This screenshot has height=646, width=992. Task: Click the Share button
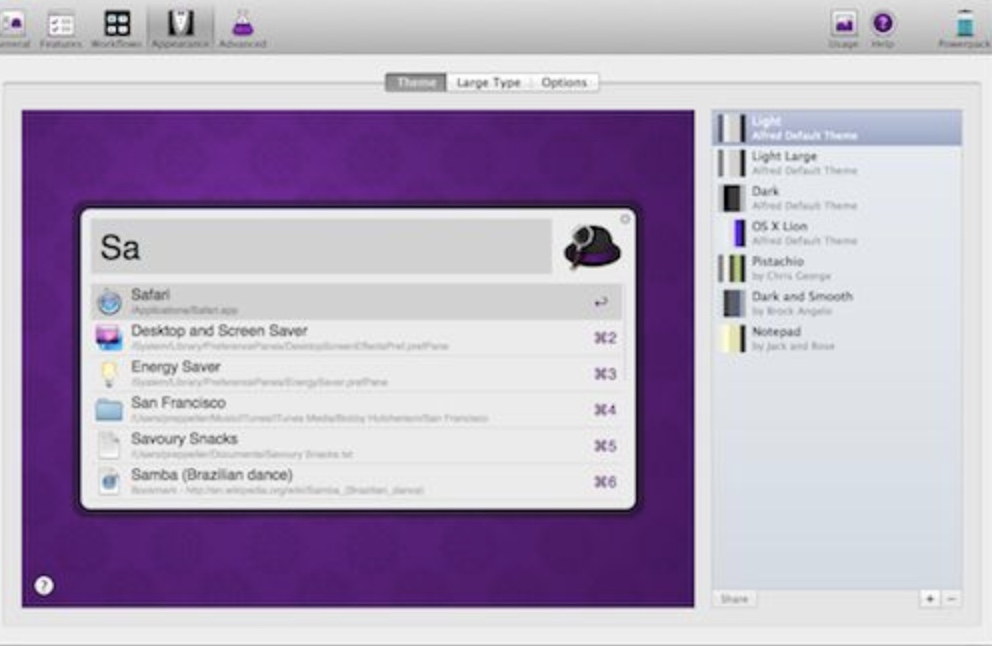734,599
